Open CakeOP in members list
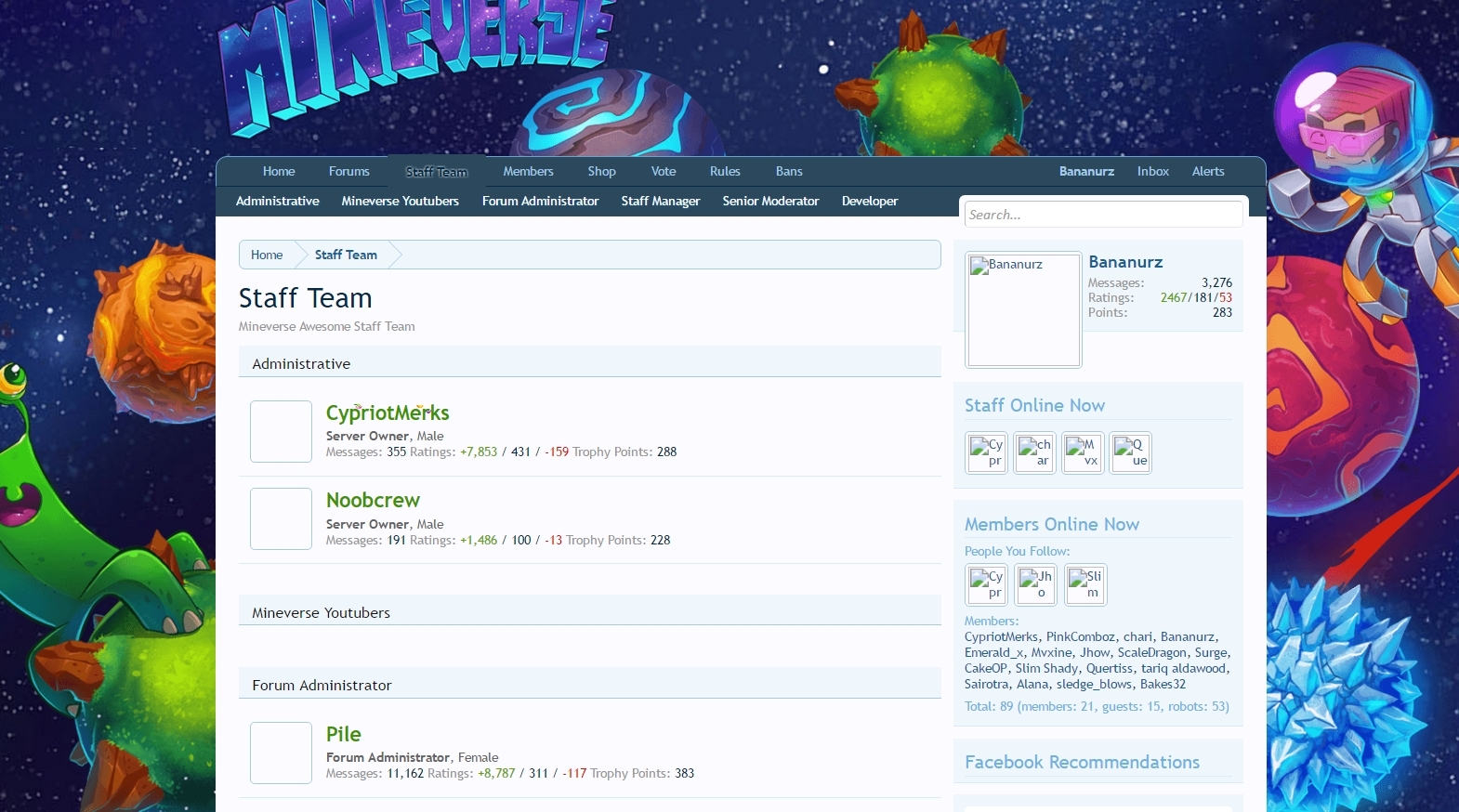Screen dimensions: 1459x812 point(986,668)
